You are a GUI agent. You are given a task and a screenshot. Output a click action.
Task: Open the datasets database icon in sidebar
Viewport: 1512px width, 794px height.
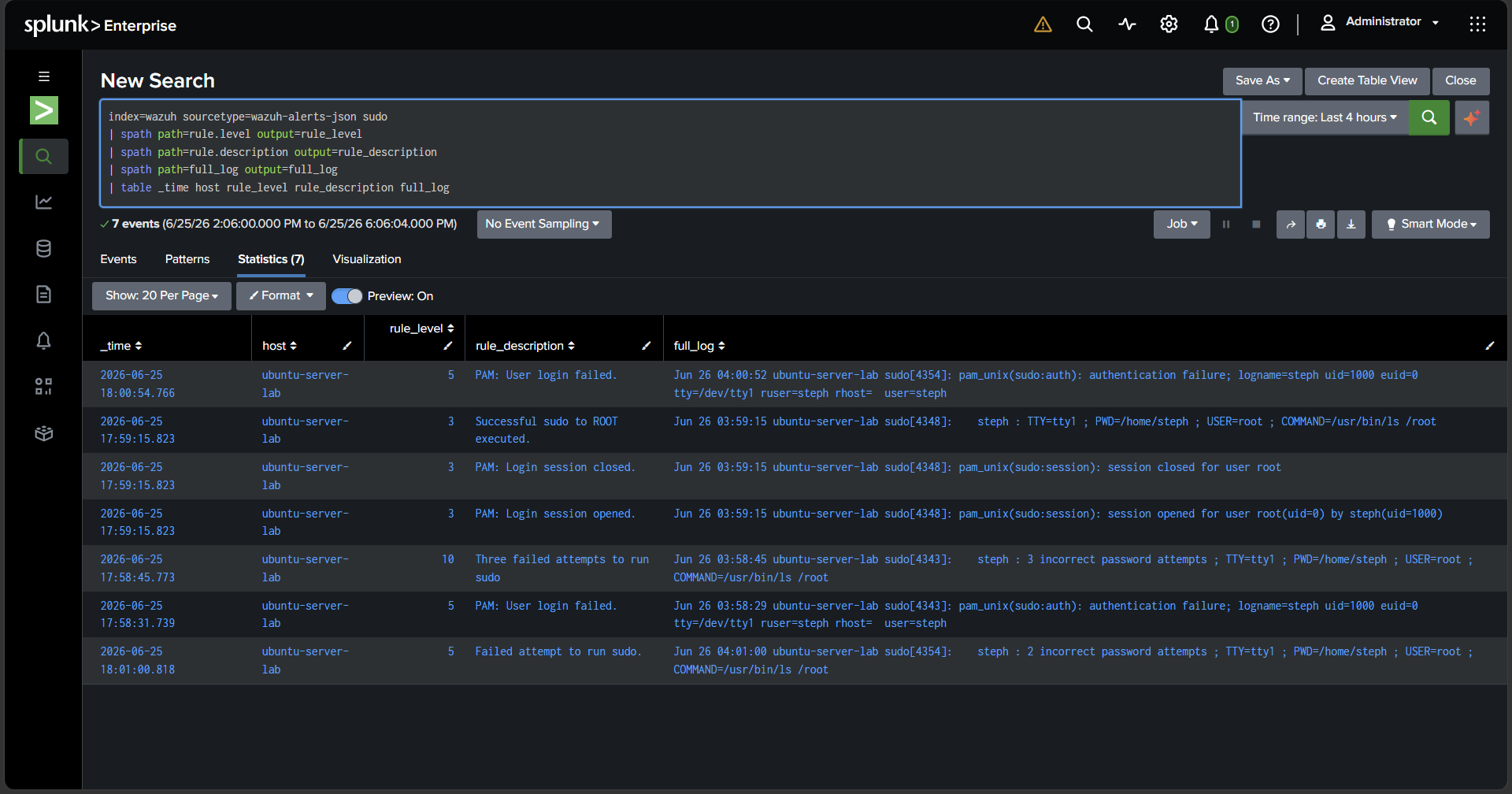44,248
